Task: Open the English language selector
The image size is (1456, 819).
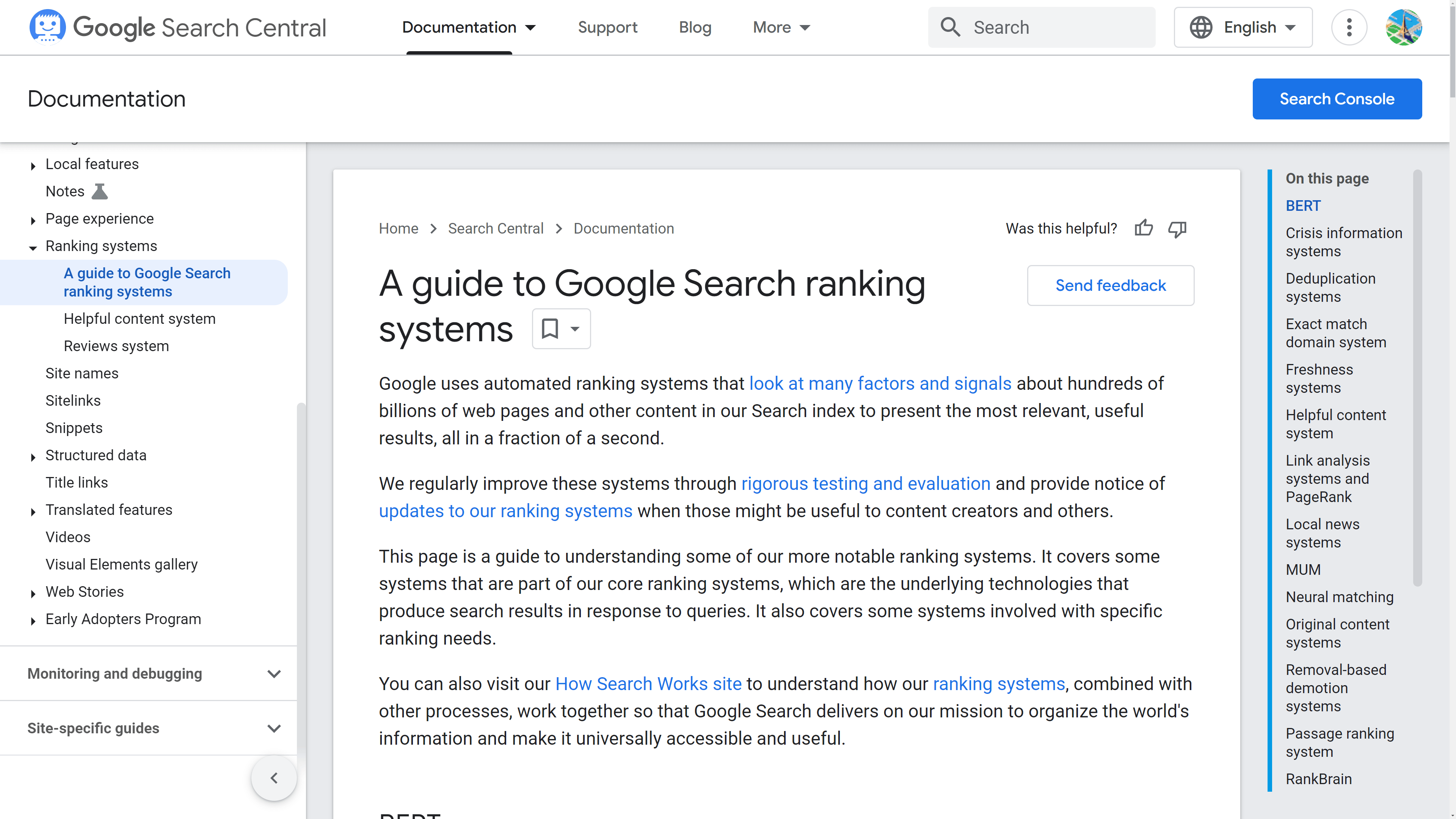Action: pyautogui.click(x=1243, y=27)
